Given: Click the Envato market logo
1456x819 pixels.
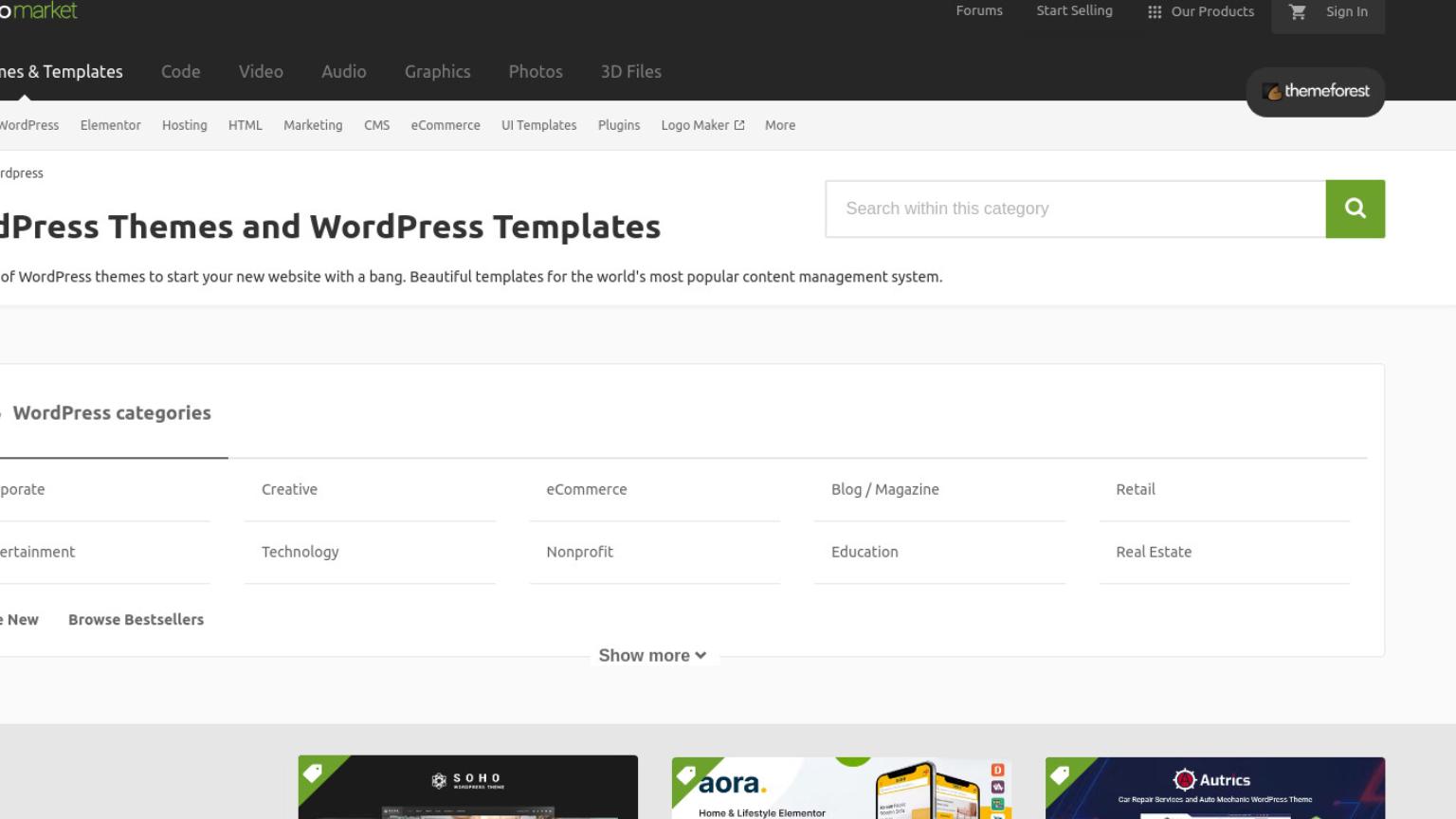Looking at the screenshot, I should coord(39,10).
